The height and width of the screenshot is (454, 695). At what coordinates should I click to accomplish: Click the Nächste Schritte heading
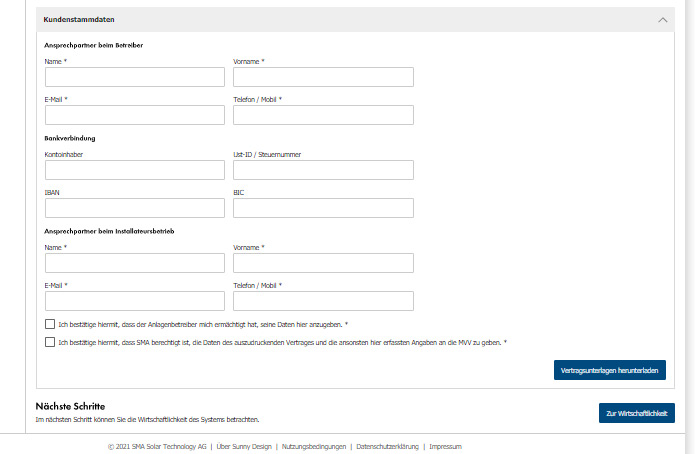point(70,406)
